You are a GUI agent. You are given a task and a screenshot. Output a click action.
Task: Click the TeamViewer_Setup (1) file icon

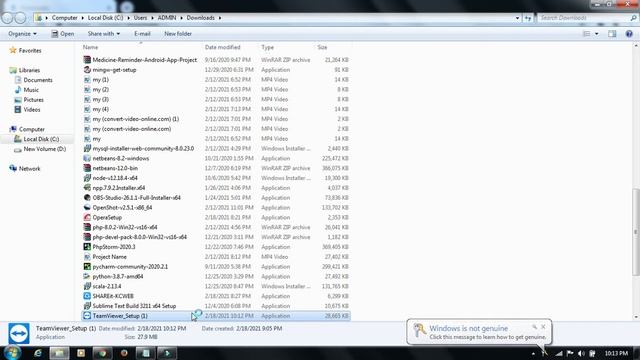87,316
